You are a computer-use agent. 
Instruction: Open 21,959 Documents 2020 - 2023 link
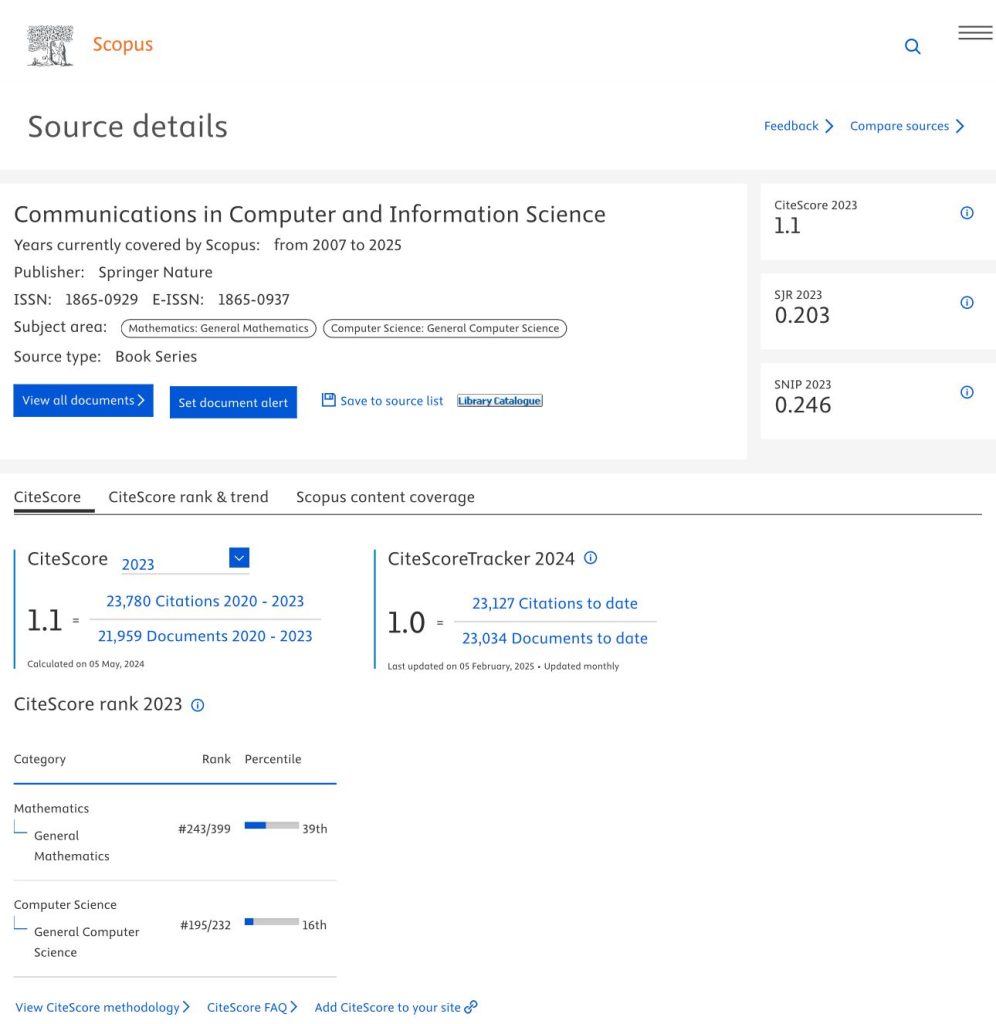tap(205, 636)
